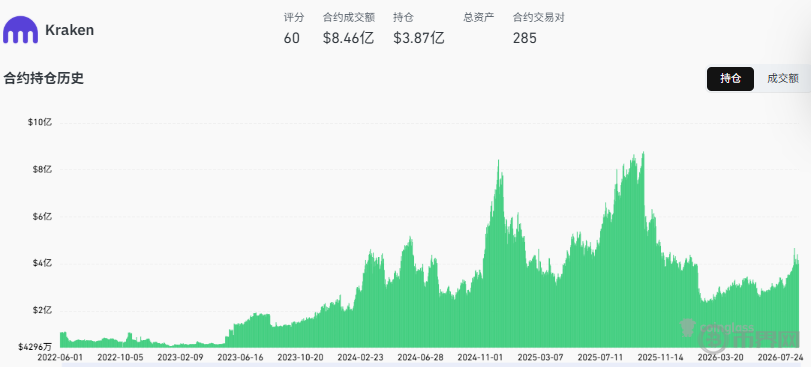The image size is (811, 367).
Task: Click the 评分 column label
Action: pyautogui.click(x=294, y=17)
